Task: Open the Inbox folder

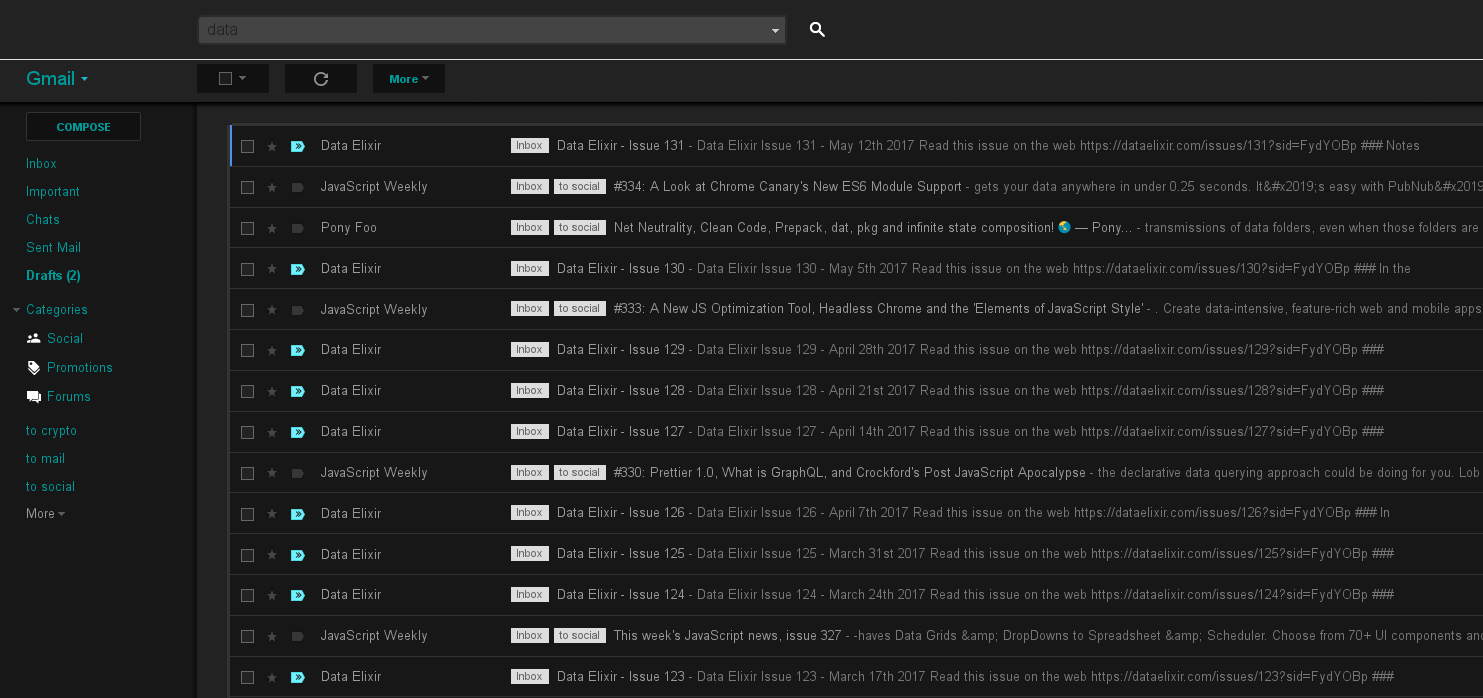Action: tap(41, 163)
